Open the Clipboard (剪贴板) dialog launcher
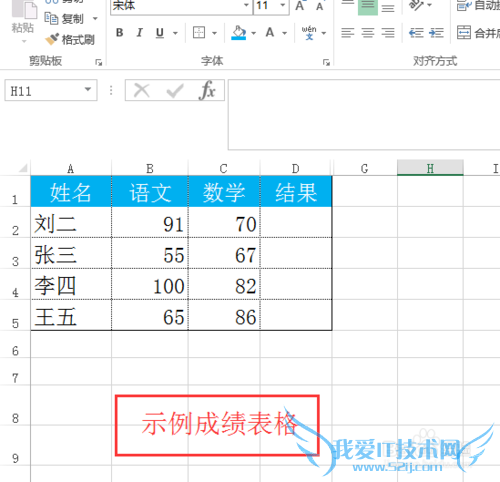The image size is (500, 482). click(99, 62)
